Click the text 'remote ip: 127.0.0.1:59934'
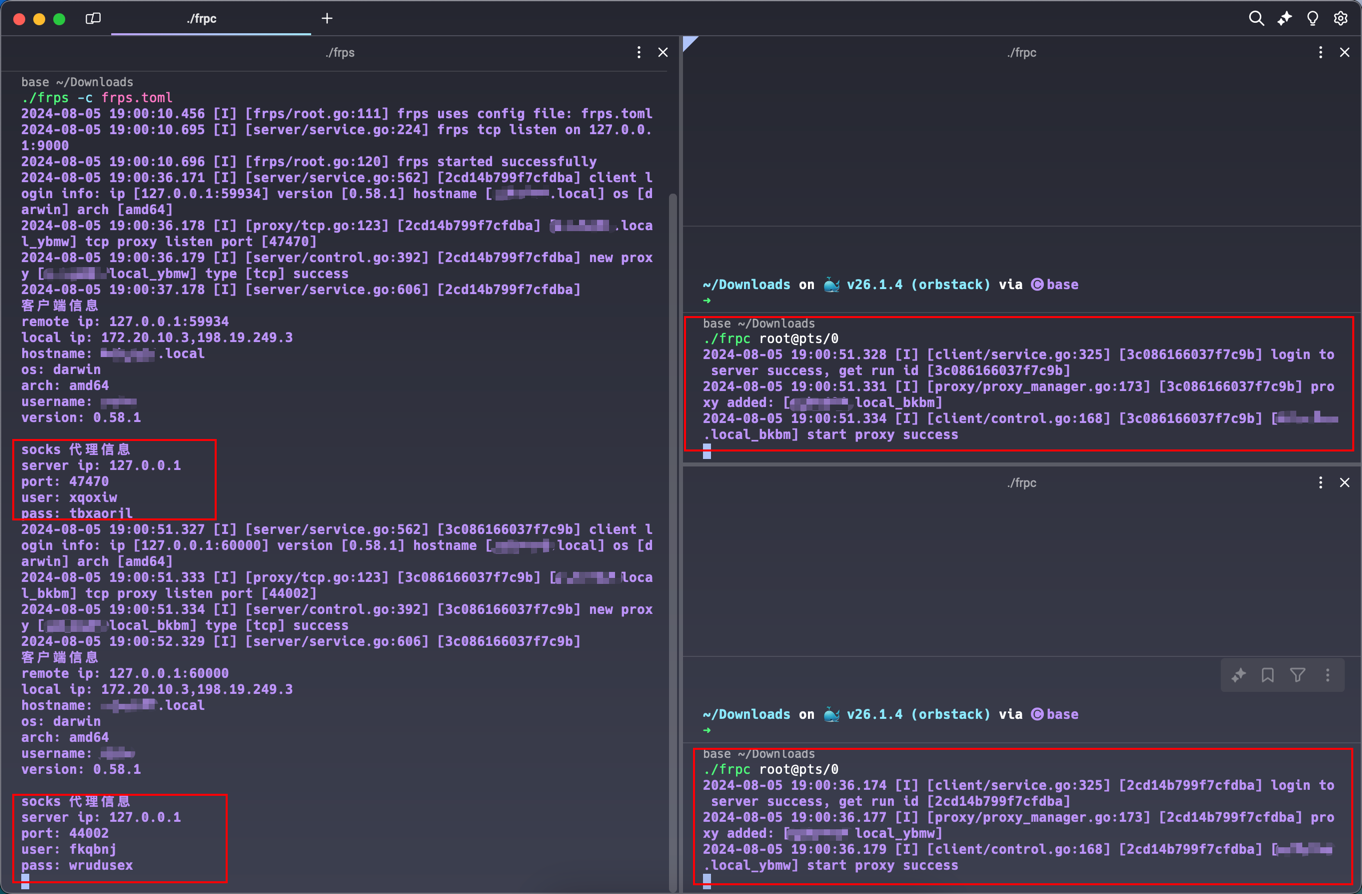Image resolution: width=1362 pixels, height=894 pixels. click(125, 321)
